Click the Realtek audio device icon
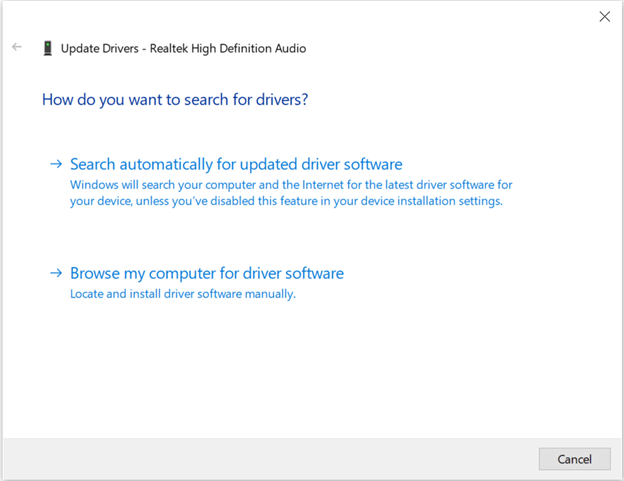The height and width of the screenshot is (481, 624). 48,48
